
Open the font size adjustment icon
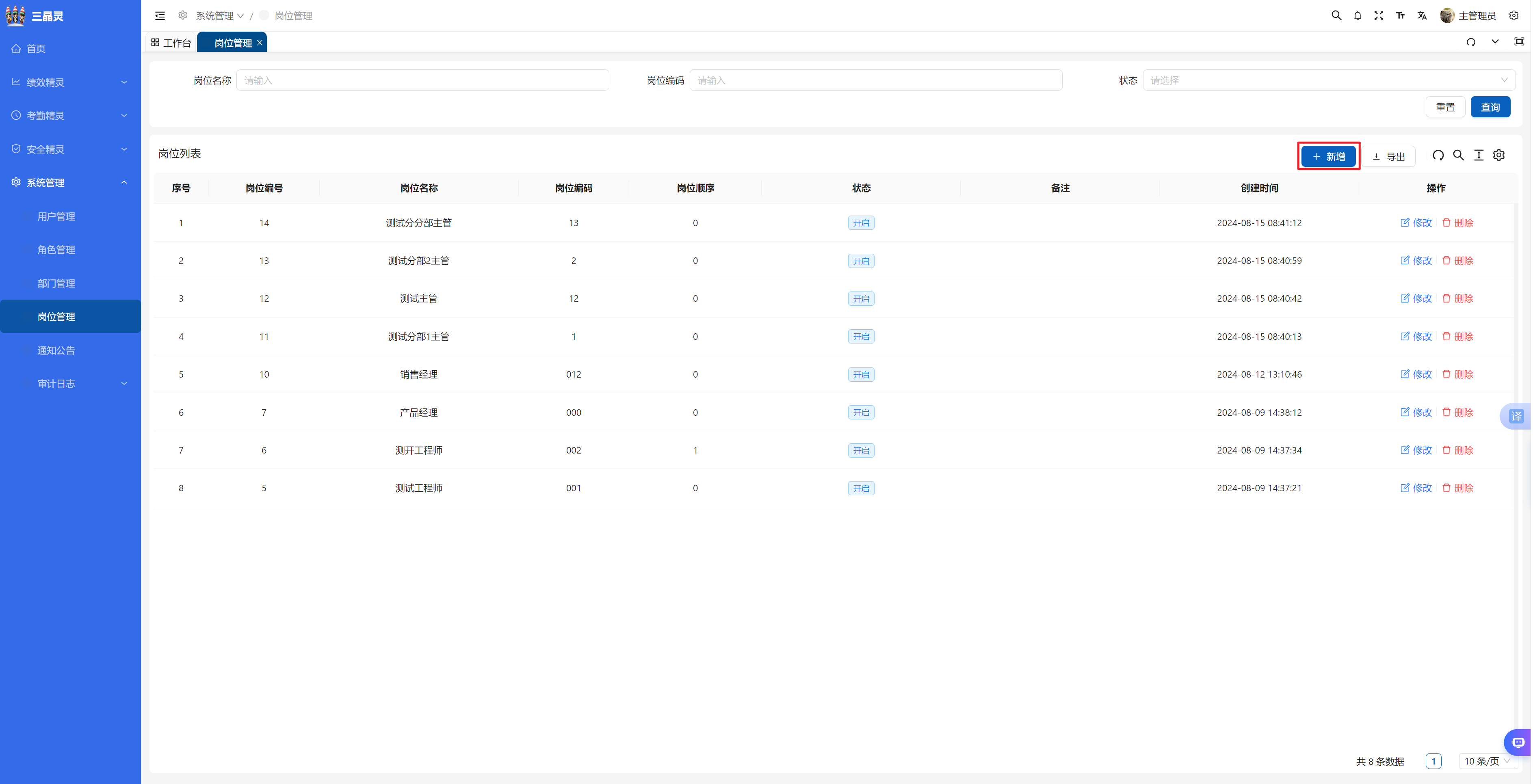(1400, 16)
